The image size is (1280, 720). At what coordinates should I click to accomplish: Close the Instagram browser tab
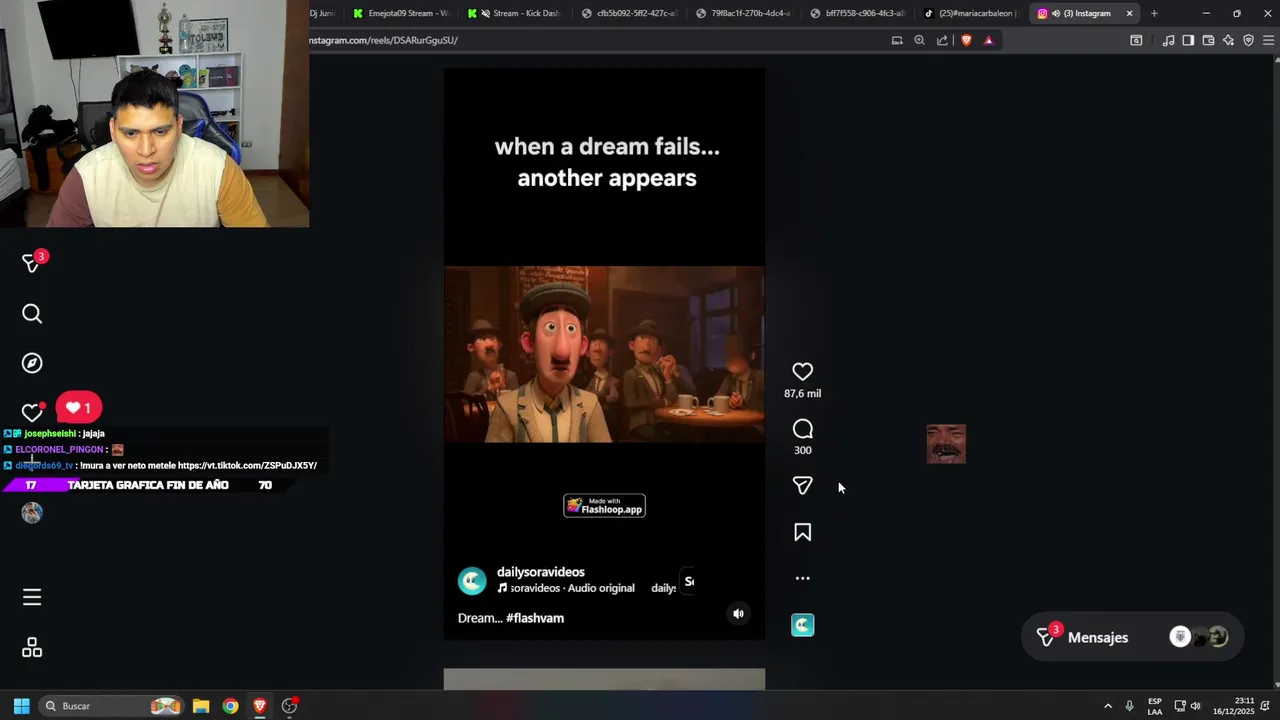[x=1129, y=13]
